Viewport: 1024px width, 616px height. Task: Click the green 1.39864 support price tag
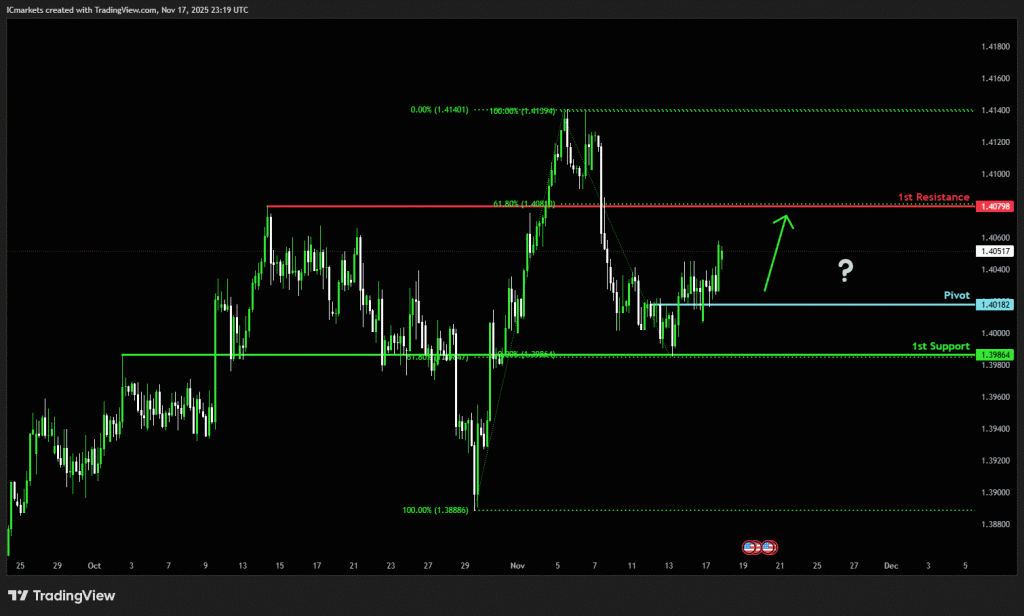click(x=996, y=355)
